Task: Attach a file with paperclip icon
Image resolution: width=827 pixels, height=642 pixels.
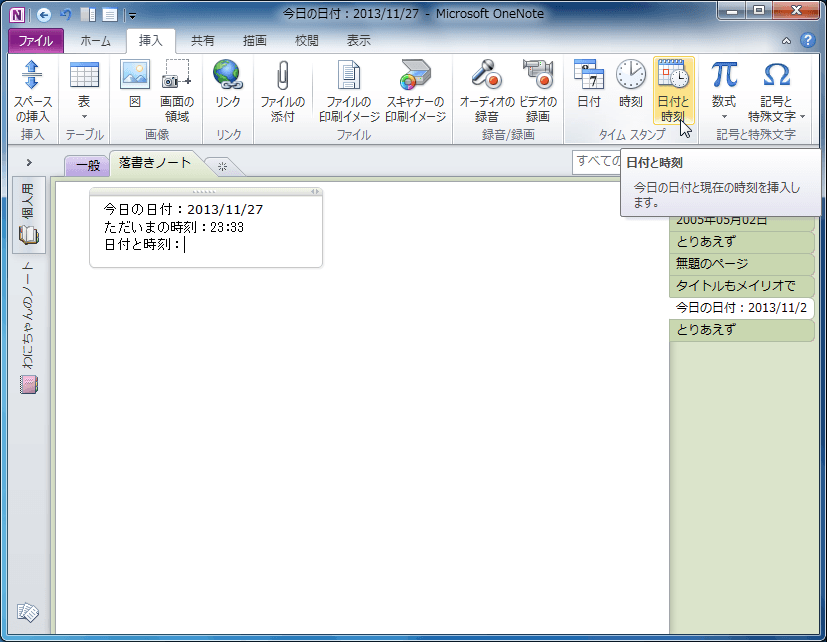Action: [x=283, y=91]
